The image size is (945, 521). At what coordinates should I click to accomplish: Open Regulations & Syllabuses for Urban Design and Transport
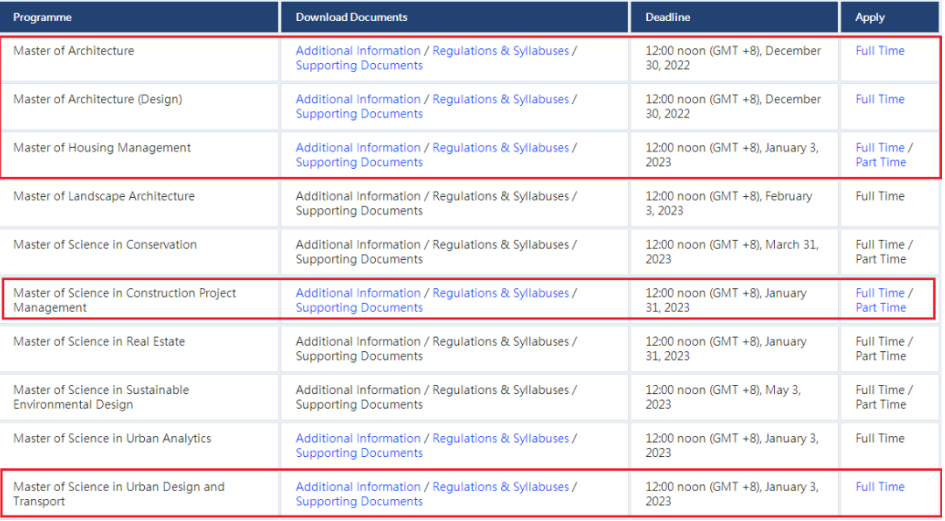(500, 487)
